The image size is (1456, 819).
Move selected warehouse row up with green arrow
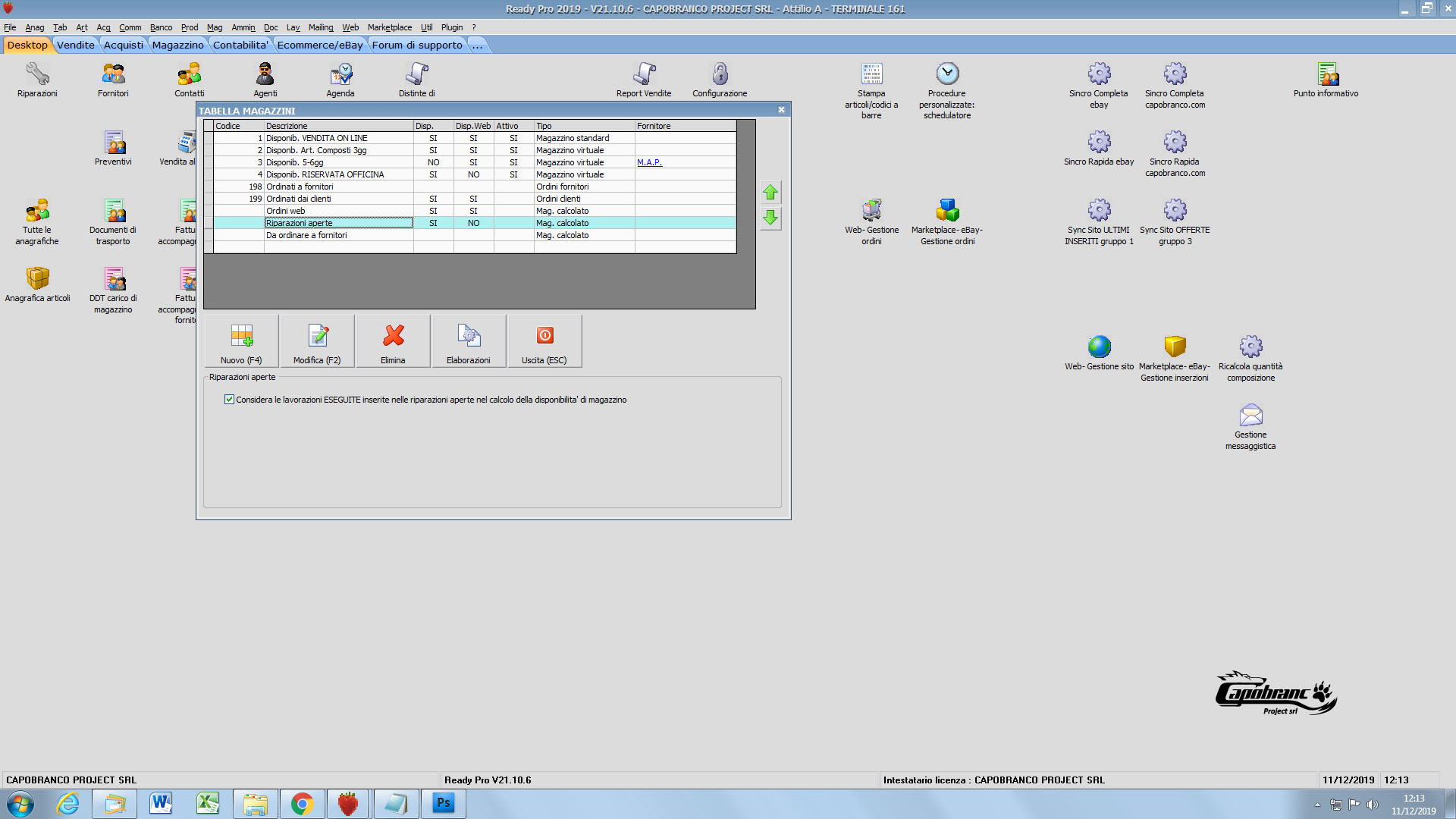[x=770, y=193]
